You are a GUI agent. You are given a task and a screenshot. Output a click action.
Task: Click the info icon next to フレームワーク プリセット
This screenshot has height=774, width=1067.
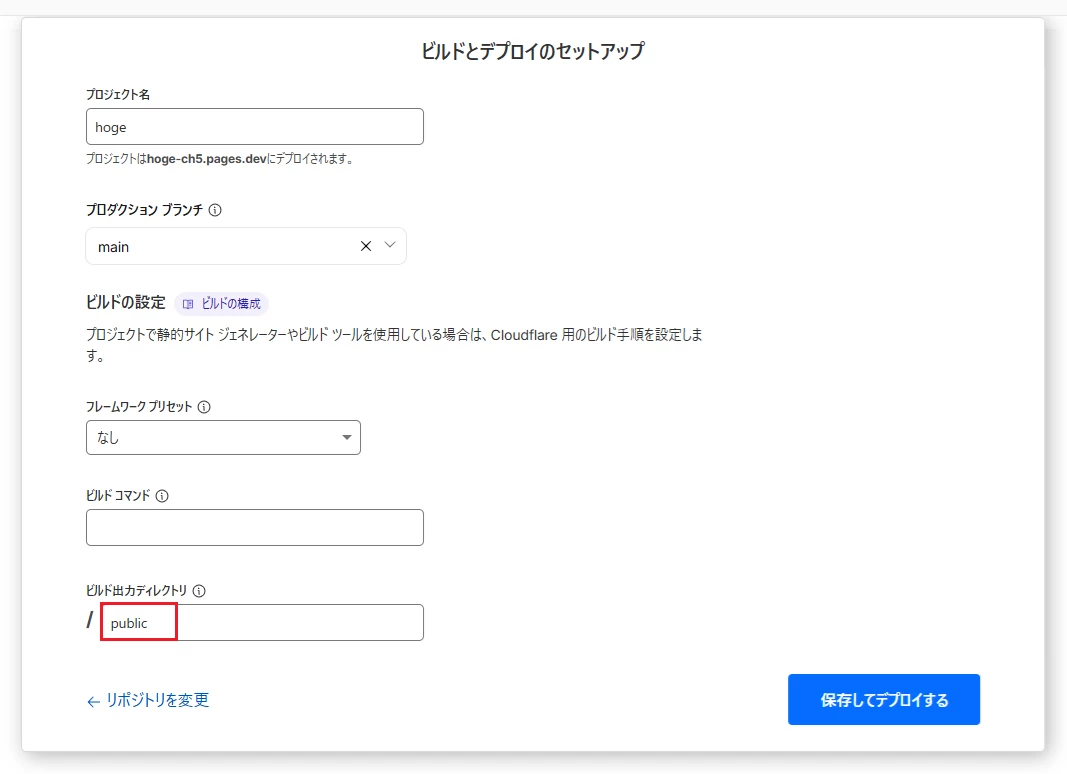(204, 407)
